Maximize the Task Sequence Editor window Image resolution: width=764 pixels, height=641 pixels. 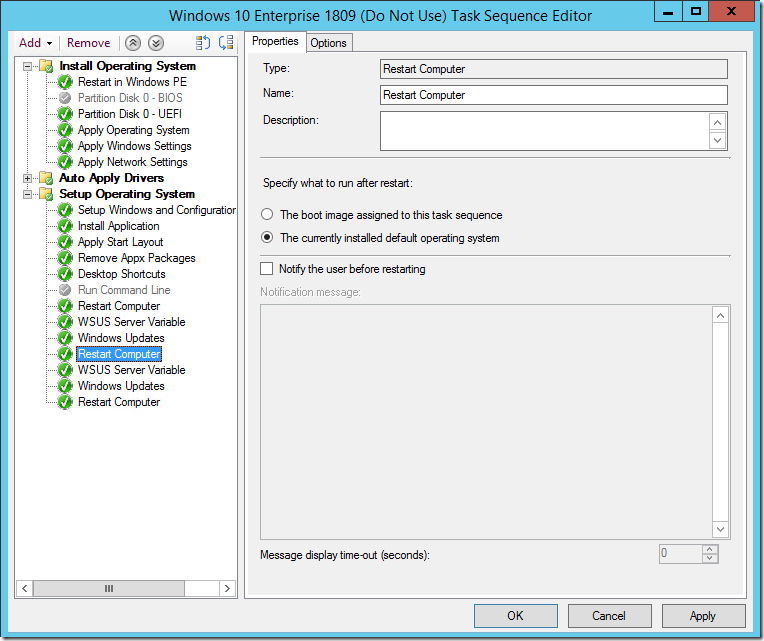696,11
